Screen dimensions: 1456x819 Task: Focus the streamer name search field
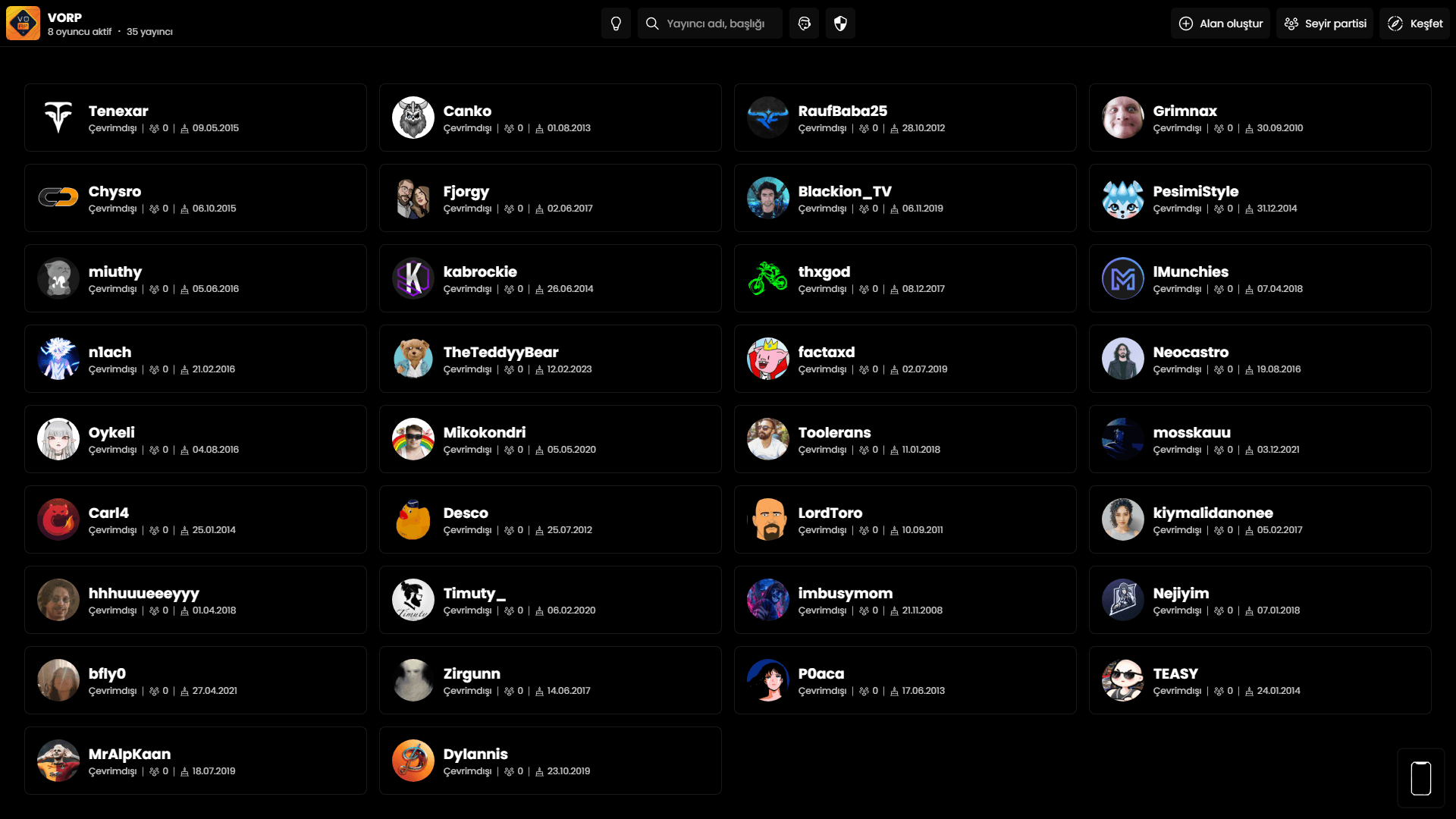pyautogui.click(x=715, y=24)
